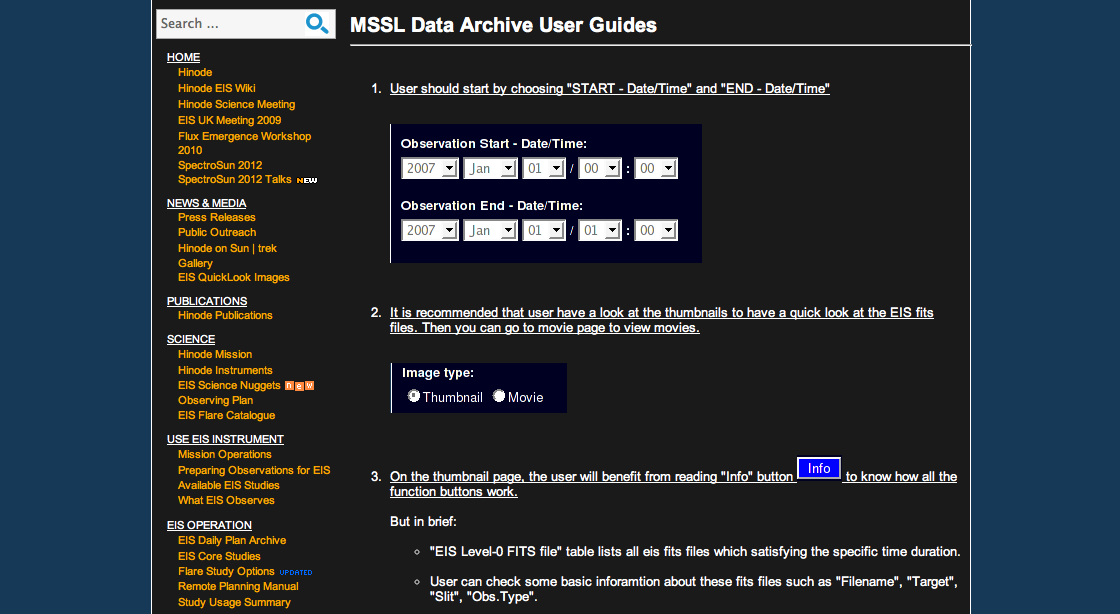Open the Observation End hour dropdown
This screenshot has width=1120, height=614.
600,231
